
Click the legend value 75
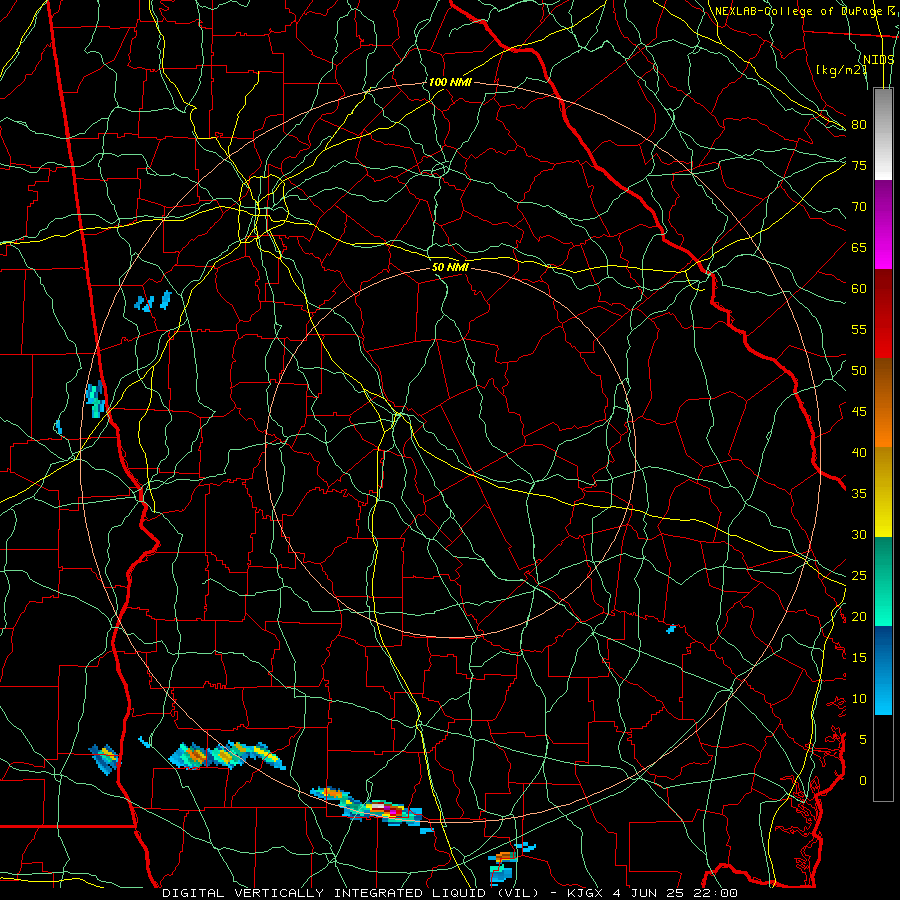pyautogui.click(x=859, y=165)
